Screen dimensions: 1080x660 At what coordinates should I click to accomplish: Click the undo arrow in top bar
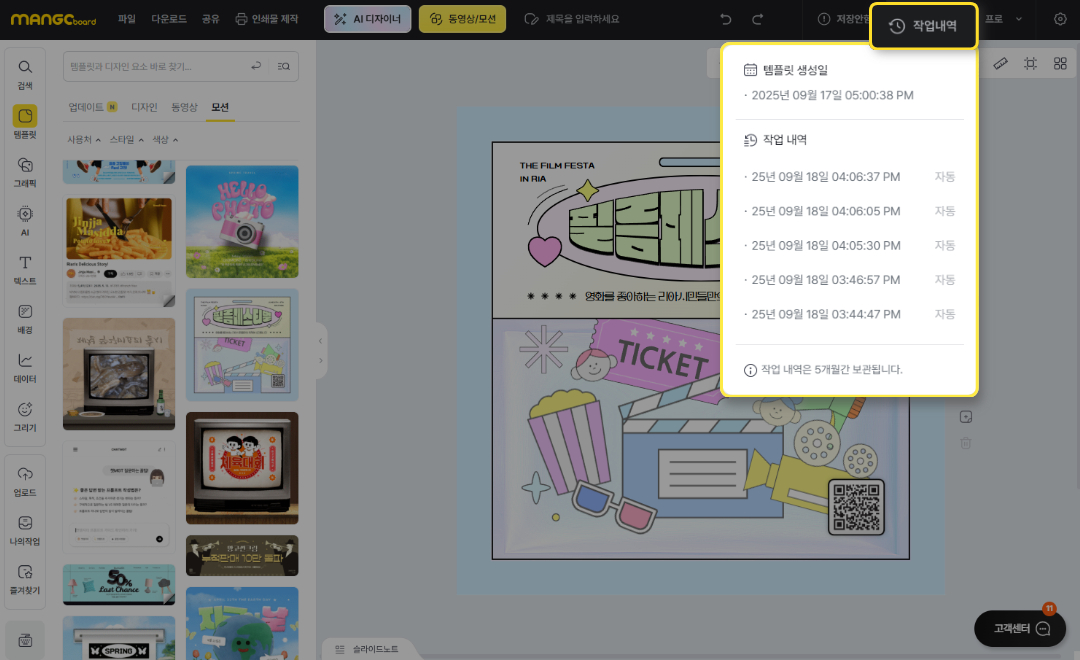pos(726,19)
